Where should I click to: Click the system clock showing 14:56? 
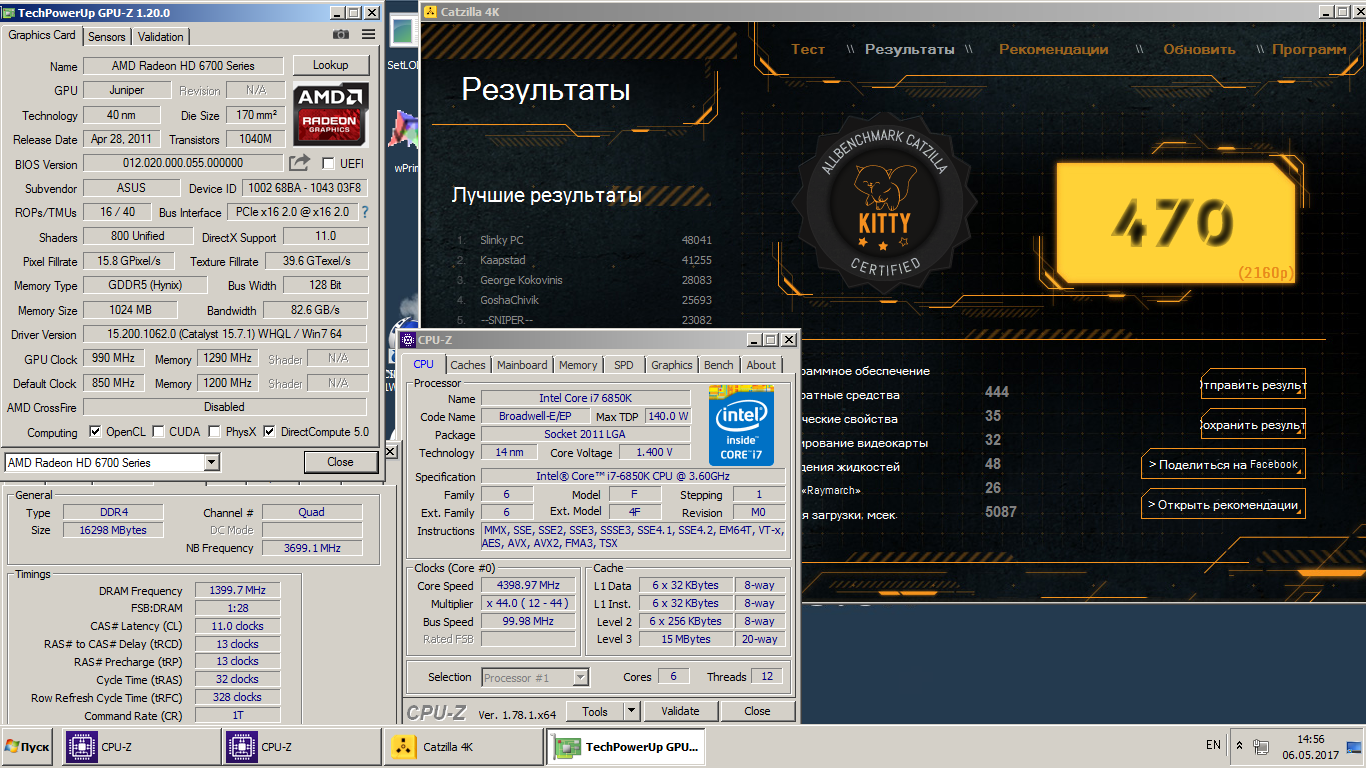point(1310,740)
